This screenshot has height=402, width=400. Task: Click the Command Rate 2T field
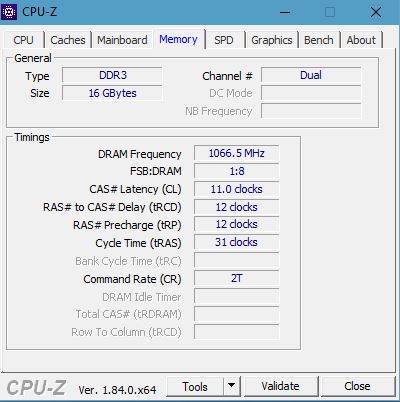[236, 278]
